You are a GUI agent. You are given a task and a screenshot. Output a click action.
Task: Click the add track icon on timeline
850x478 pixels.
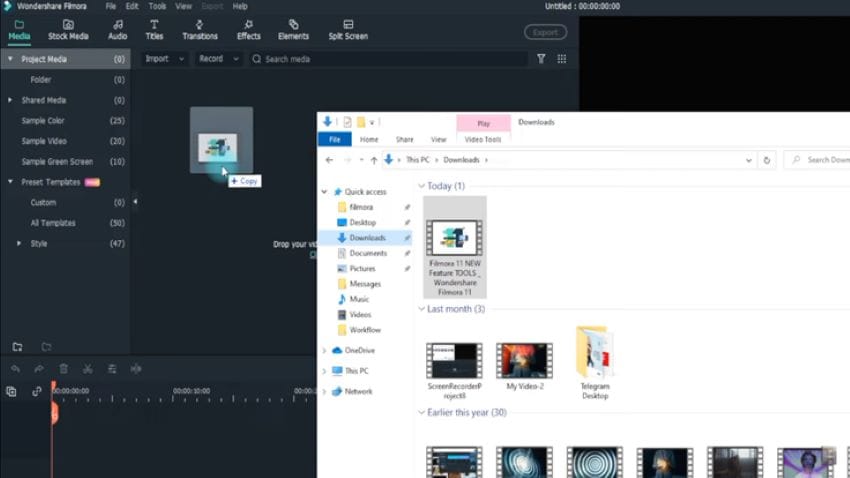point(11,391)
